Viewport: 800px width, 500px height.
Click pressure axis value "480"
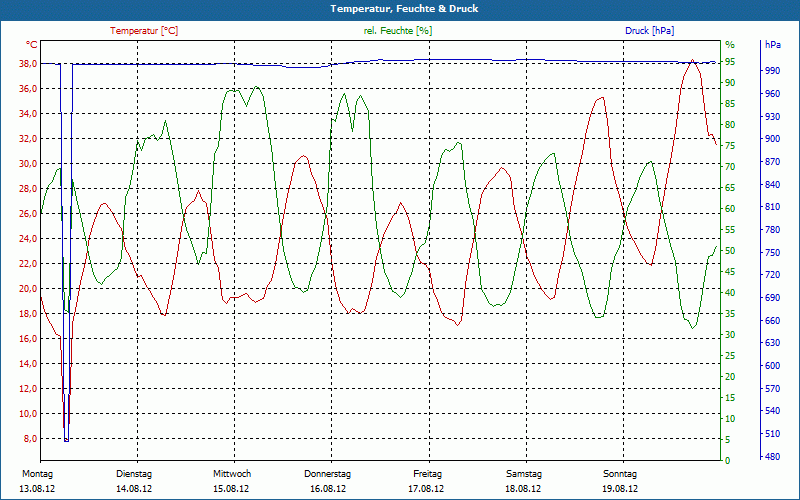[x=772, y=457]
